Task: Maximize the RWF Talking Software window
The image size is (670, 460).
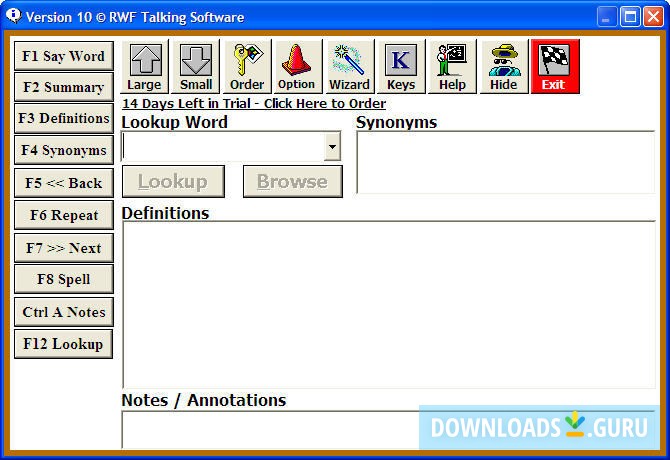Action: point(630,17)
